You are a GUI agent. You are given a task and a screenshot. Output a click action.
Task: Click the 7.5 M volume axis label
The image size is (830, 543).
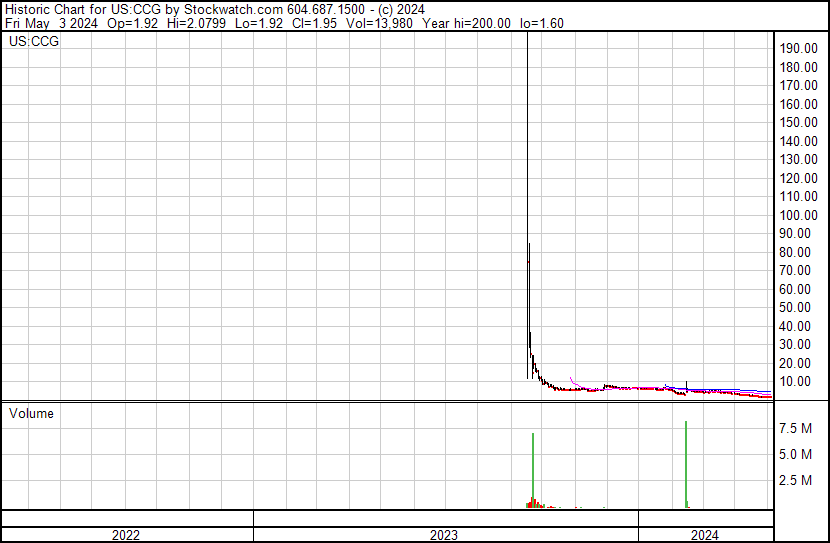coord(795,429)
